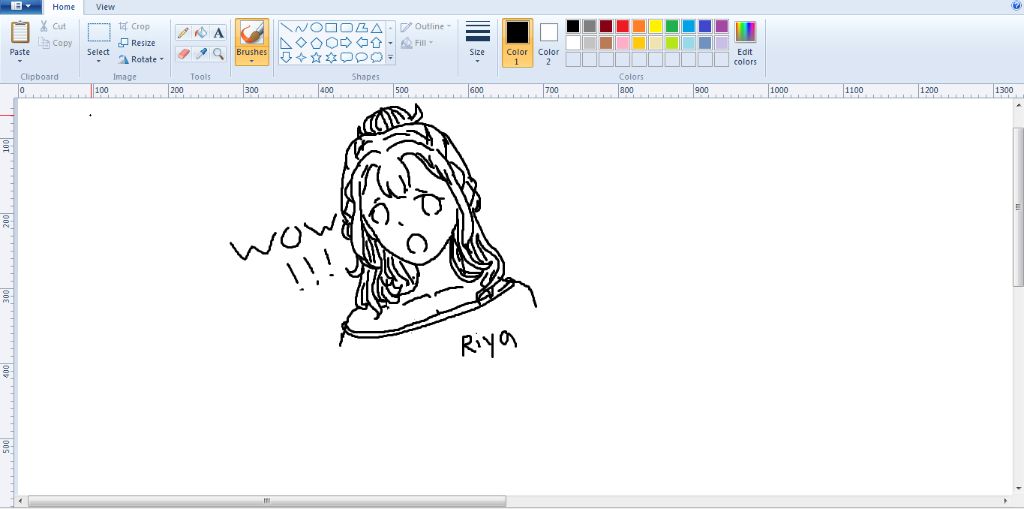Expand the Brushes dropdown arrow
This screenshot has height=509, width=1024.
[x=251, y=61]
